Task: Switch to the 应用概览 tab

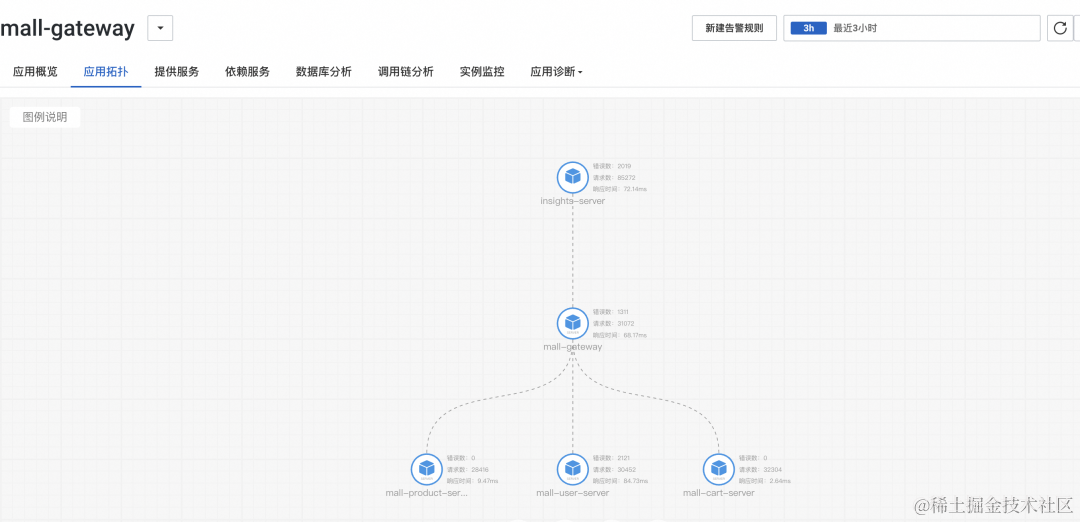Action: tap(35, 72)
